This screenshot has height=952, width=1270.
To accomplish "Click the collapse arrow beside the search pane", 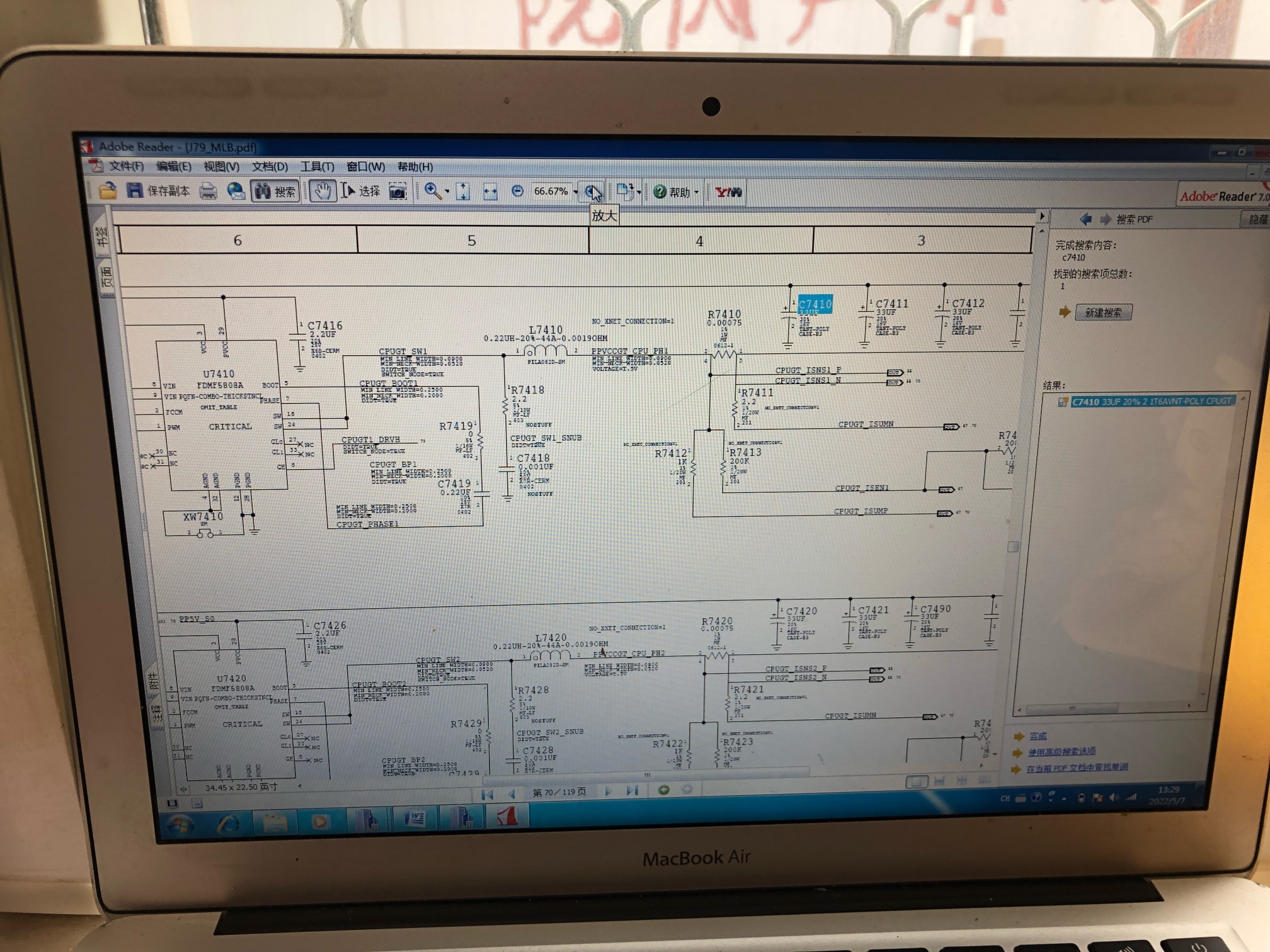I will point(1041,216).
